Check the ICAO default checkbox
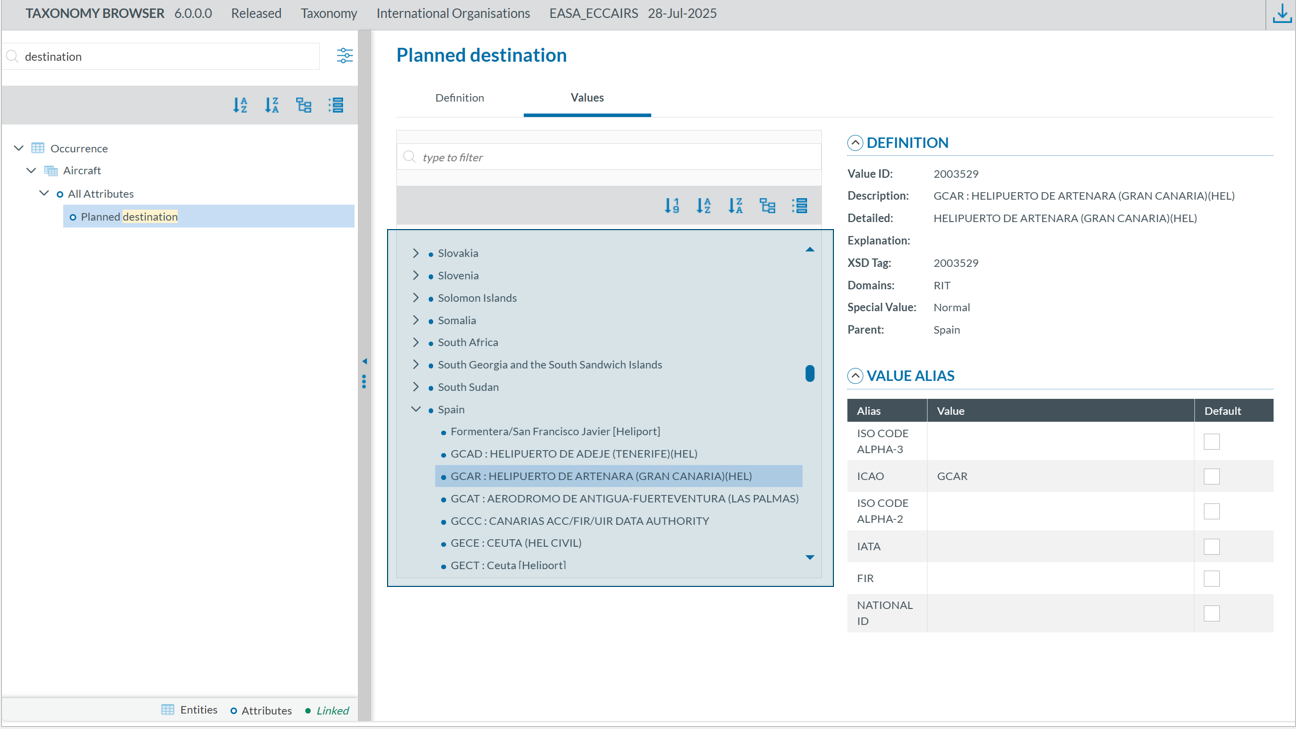Screen dimensions: 1296x729 coord(1211,477)
